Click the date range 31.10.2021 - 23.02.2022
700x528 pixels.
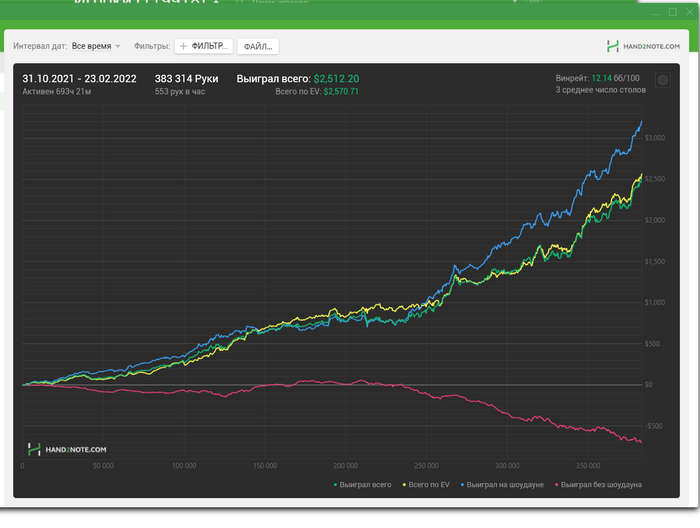pos(79,79)
